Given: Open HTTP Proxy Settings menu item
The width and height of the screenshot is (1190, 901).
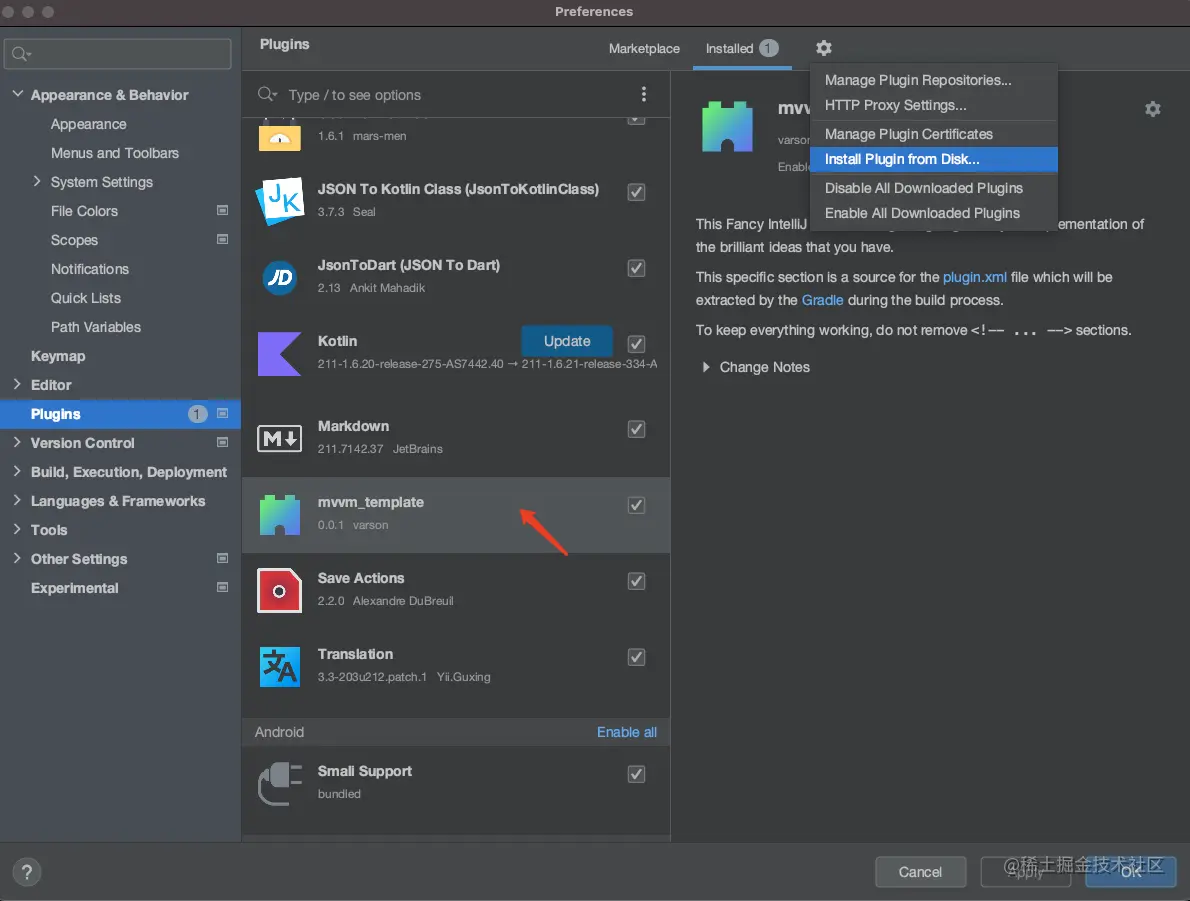Looking at the screenshot, I should coord(933,106).
